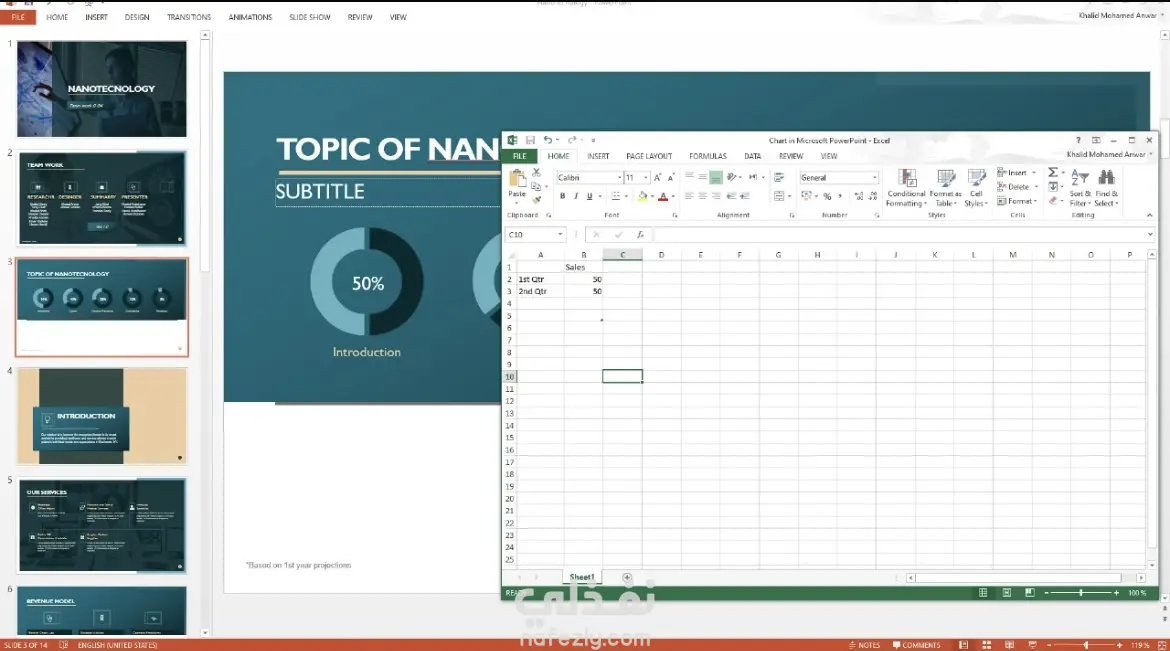The height and width of the screenshot is (651, 1170).
Task: Switch Excel to Page Break Preview
Action: 1030,592
